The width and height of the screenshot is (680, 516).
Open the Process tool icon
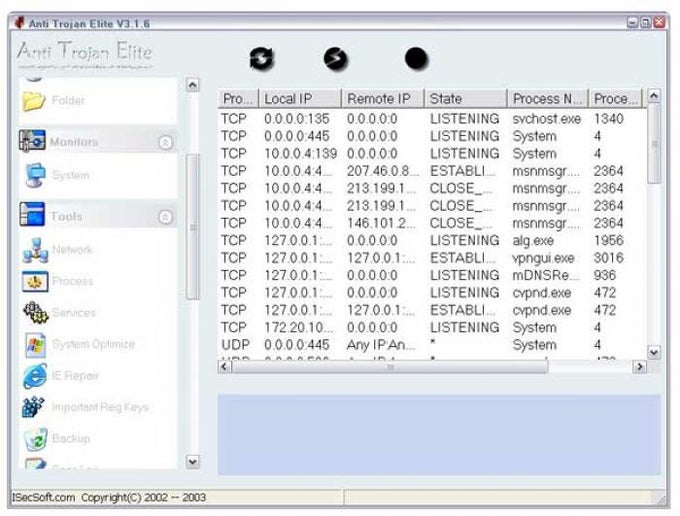click(x=35, y=281)
